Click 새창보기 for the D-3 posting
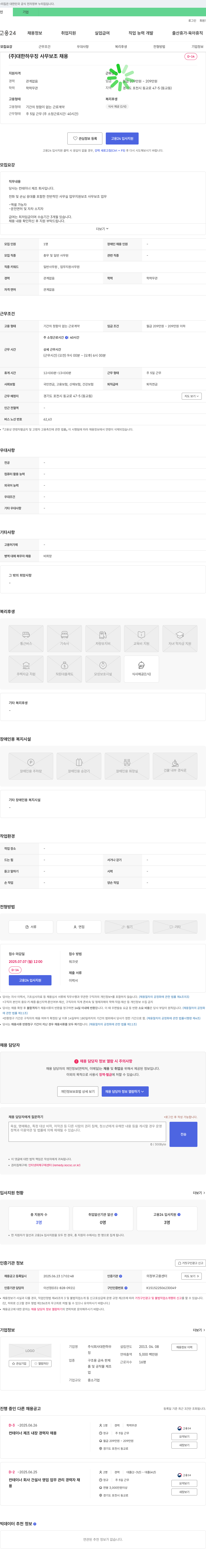This screenshot has width=206, height=1568. pos(184,1445)
